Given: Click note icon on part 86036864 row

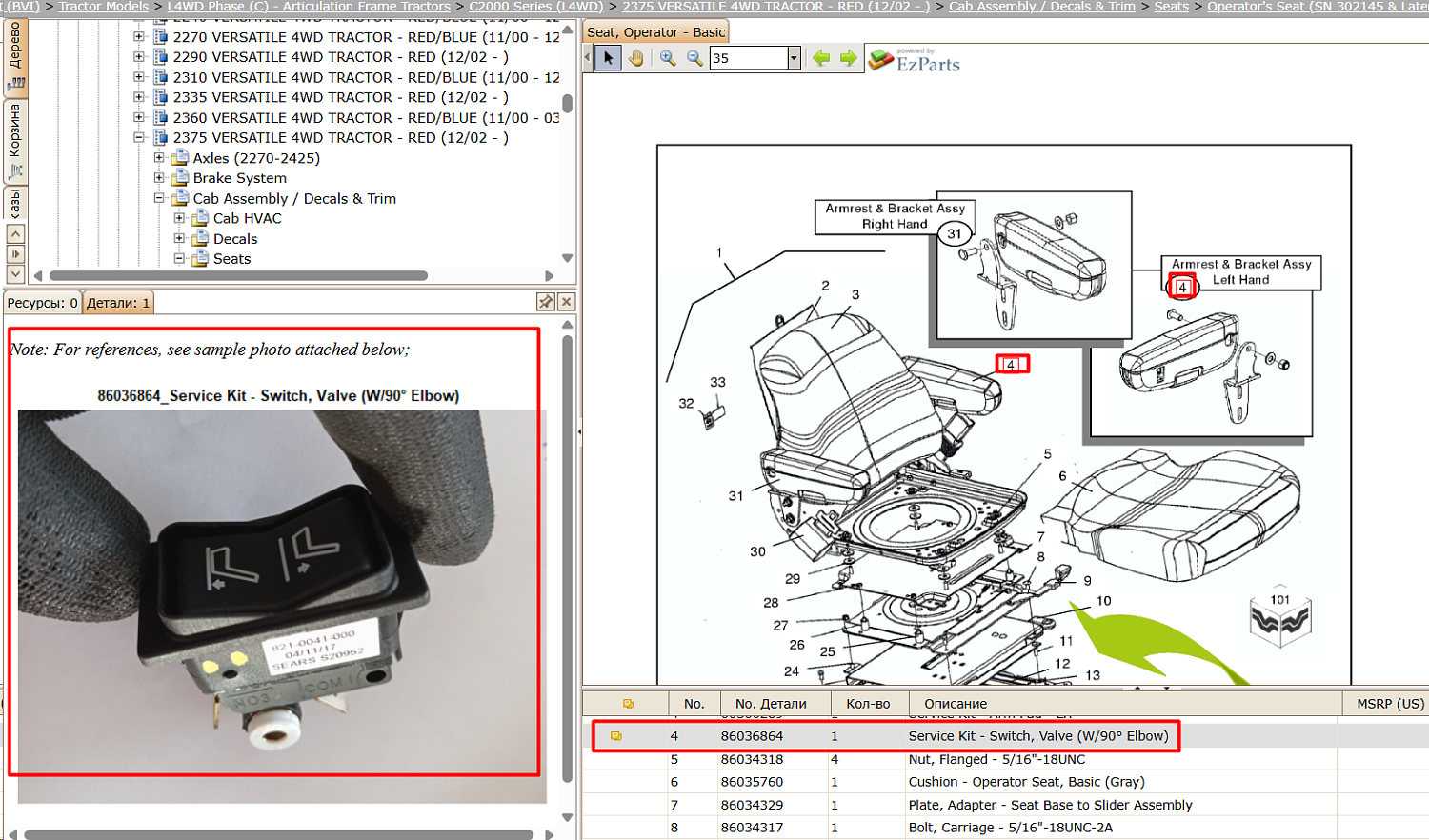Looking at the screenshot, I should [616, 736].
